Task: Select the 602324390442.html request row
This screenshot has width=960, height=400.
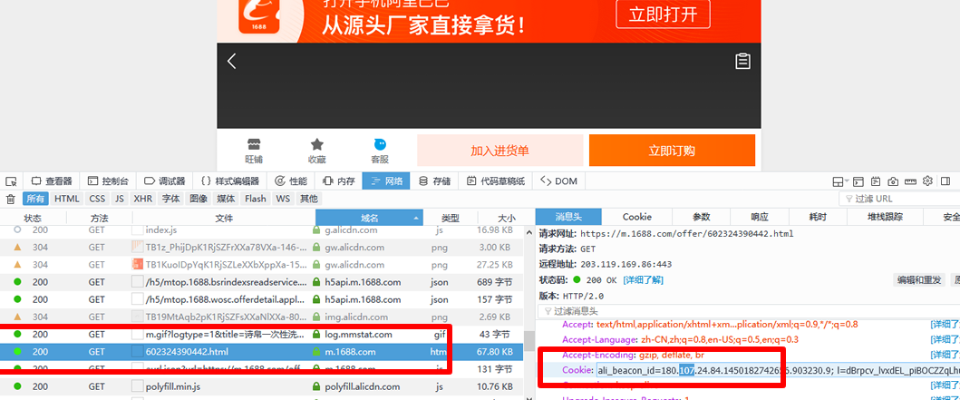Action: click(x=261, y=352)
